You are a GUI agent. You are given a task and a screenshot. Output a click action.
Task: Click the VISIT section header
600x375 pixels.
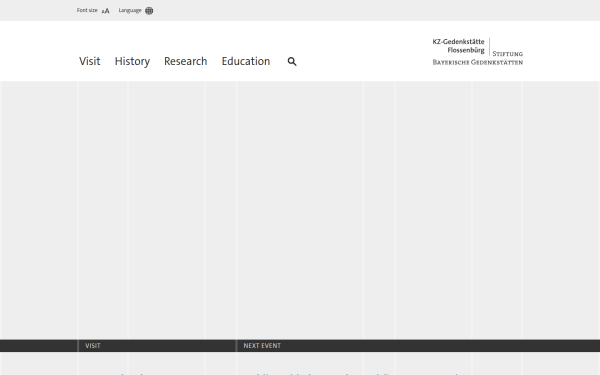point(93,346)
